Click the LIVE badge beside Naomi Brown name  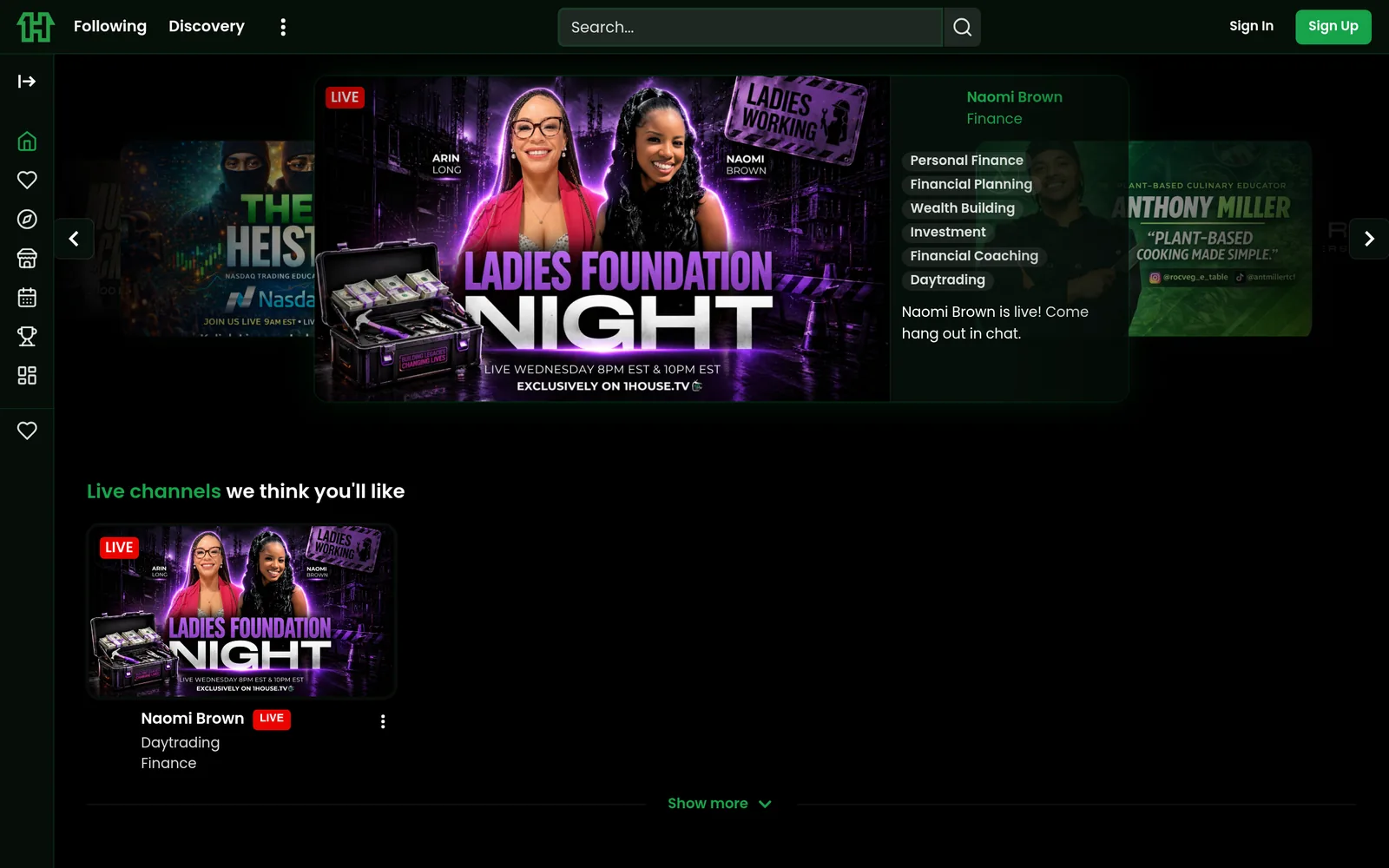(x=272, y=719)
